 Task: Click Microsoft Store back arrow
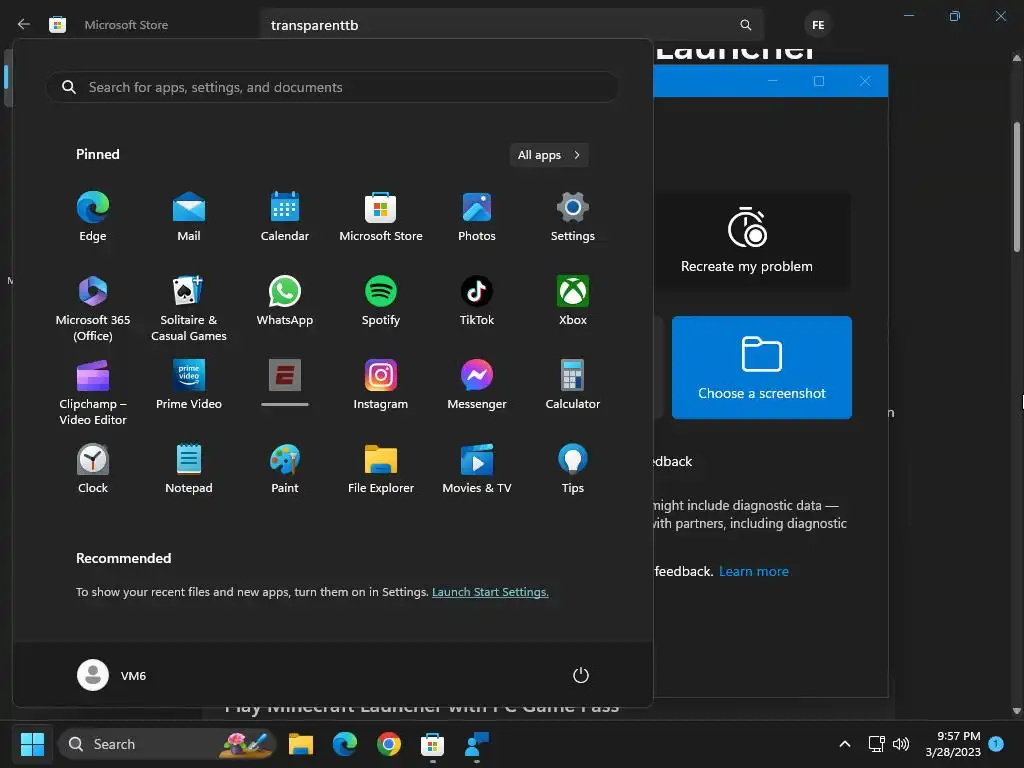click(24, 25)
